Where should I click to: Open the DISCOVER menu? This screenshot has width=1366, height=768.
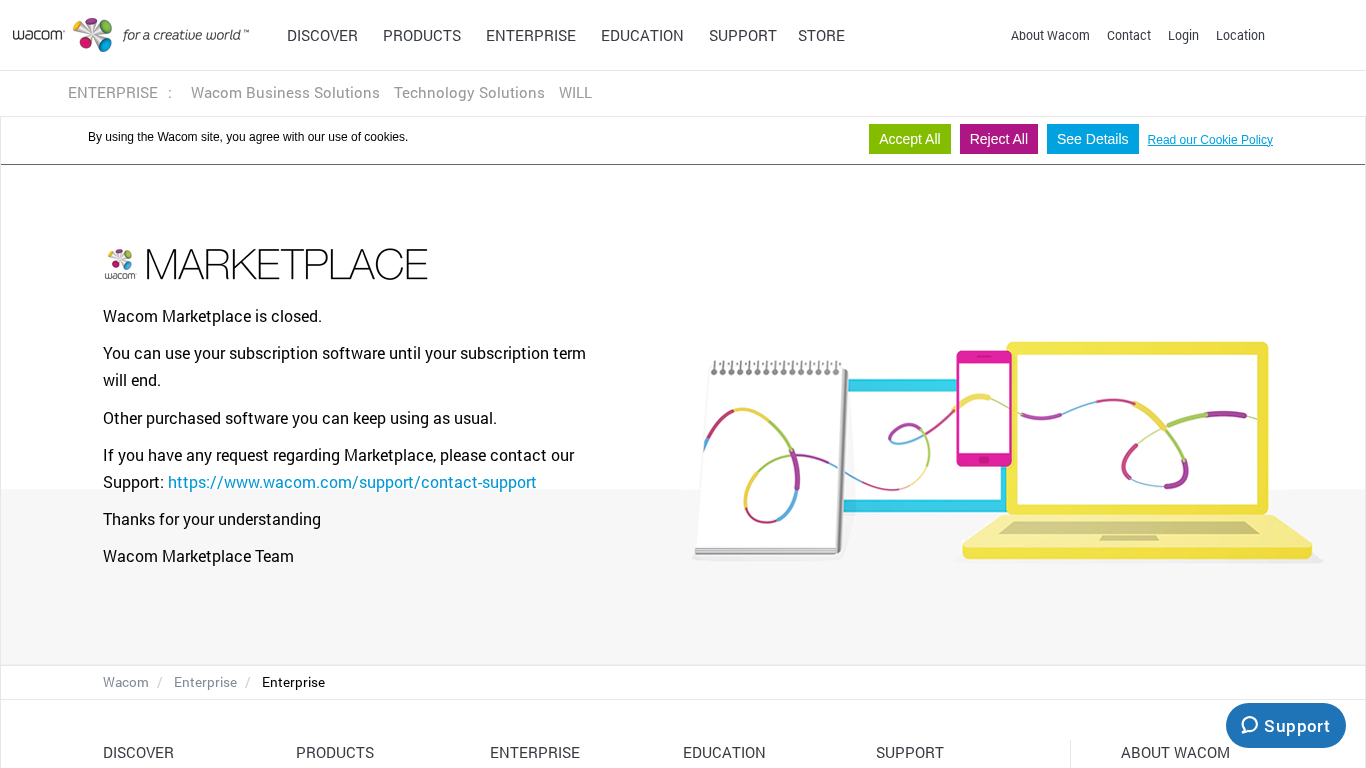point(322,36)
